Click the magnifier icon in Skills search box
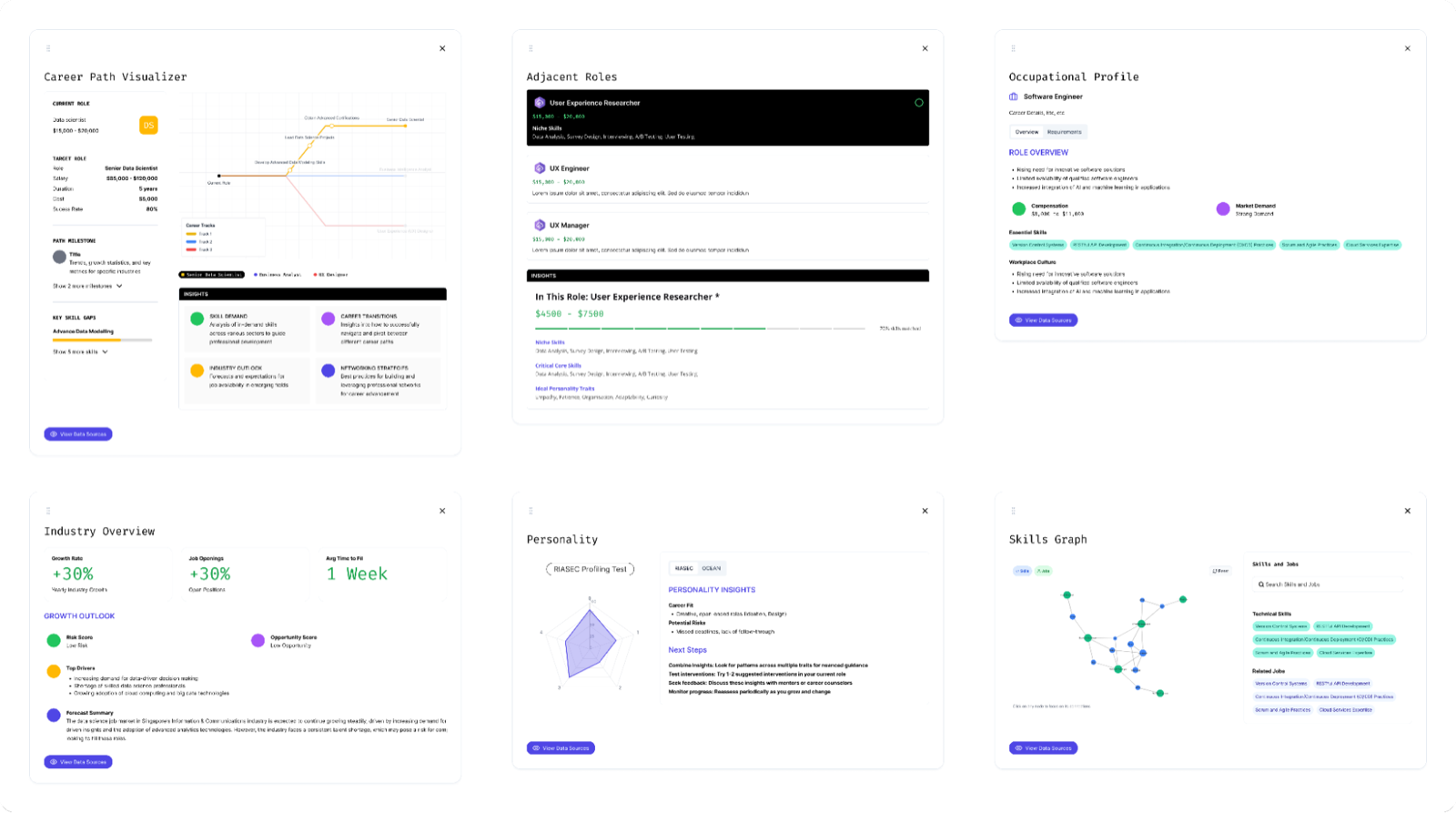The width and height of the screenshot is (1456, 813). point(1261,584)
